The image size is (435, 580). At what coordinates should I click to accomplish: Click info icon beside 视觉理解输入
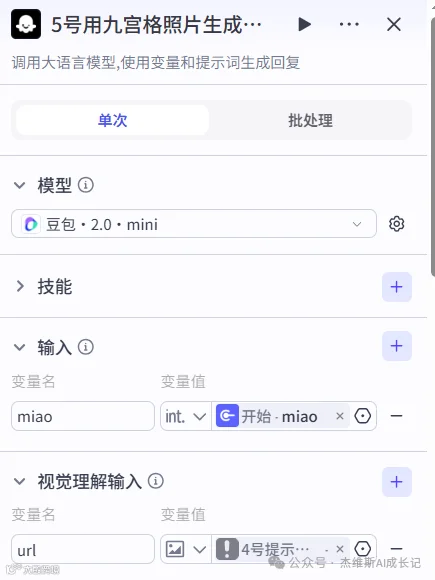point(156,481)
